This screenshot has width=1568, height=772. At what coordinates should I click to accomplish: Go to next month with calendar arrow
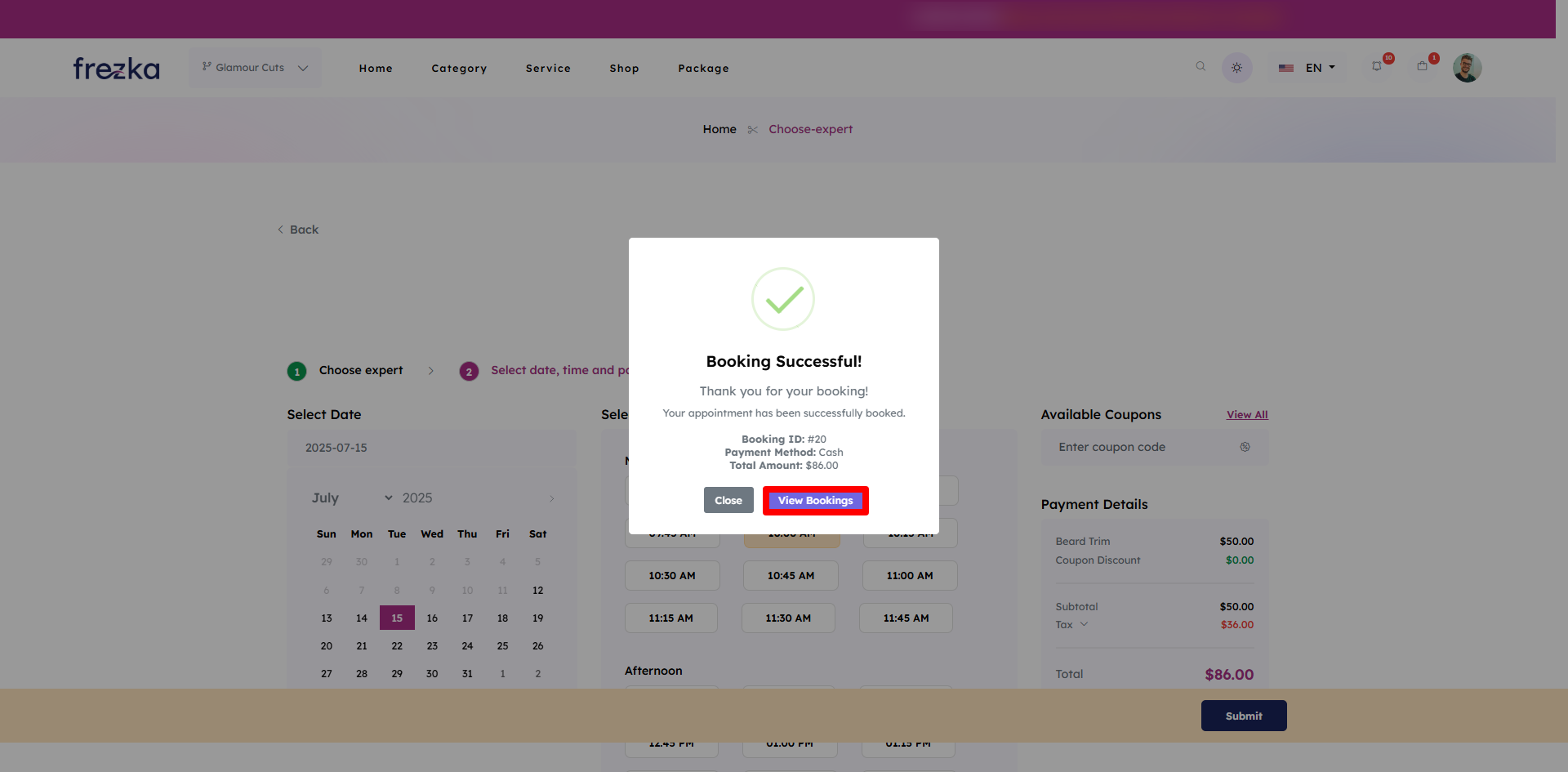[551, 498]
